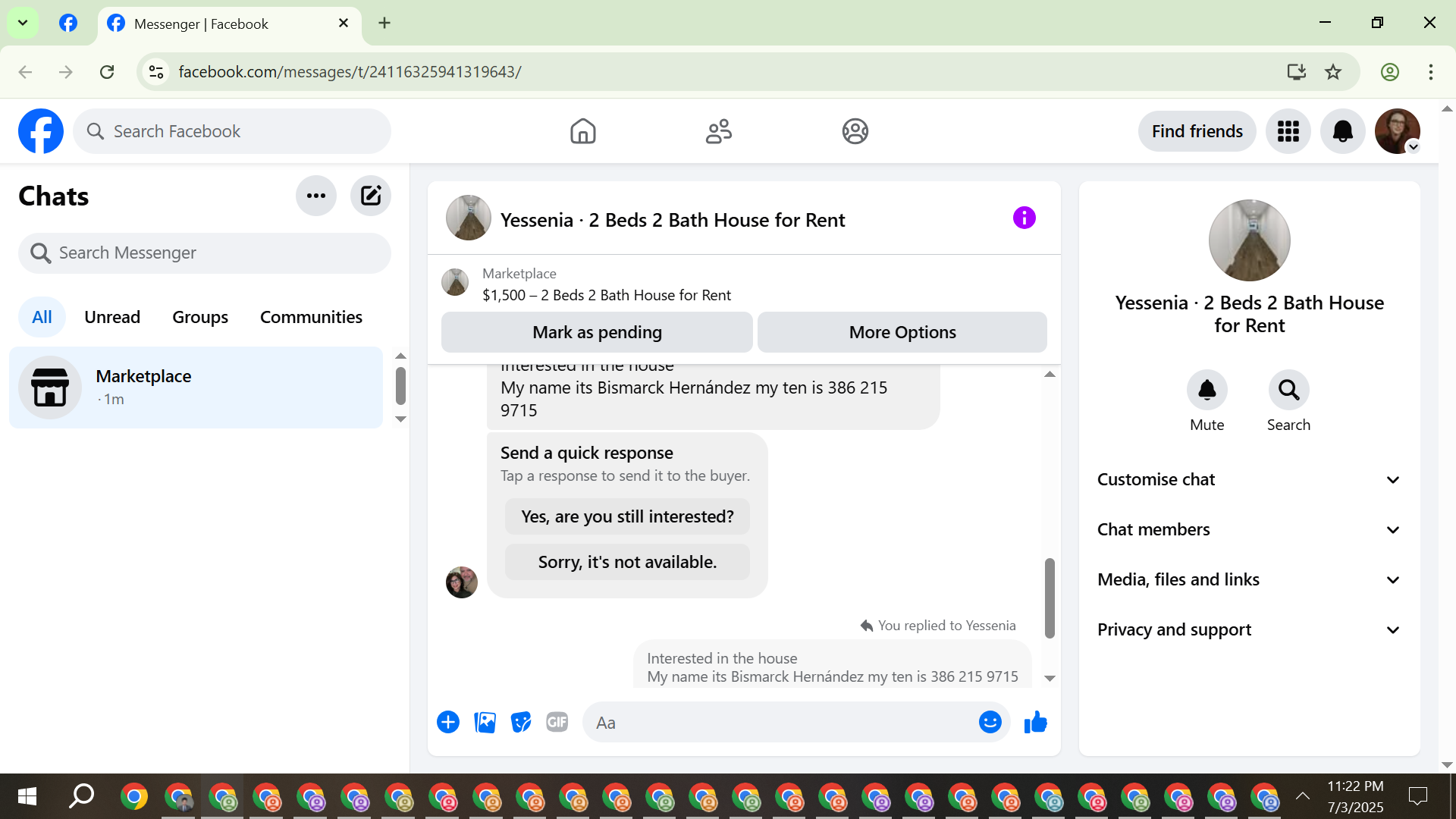Open the Facebook menu grid icon

[1288, 131]
